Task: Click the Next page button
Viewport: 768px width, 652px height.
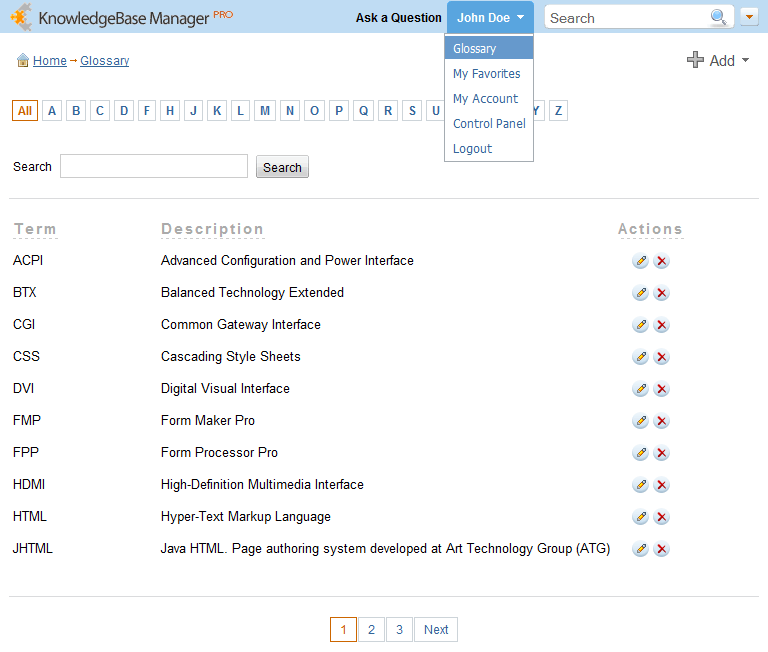Action: 436,629
